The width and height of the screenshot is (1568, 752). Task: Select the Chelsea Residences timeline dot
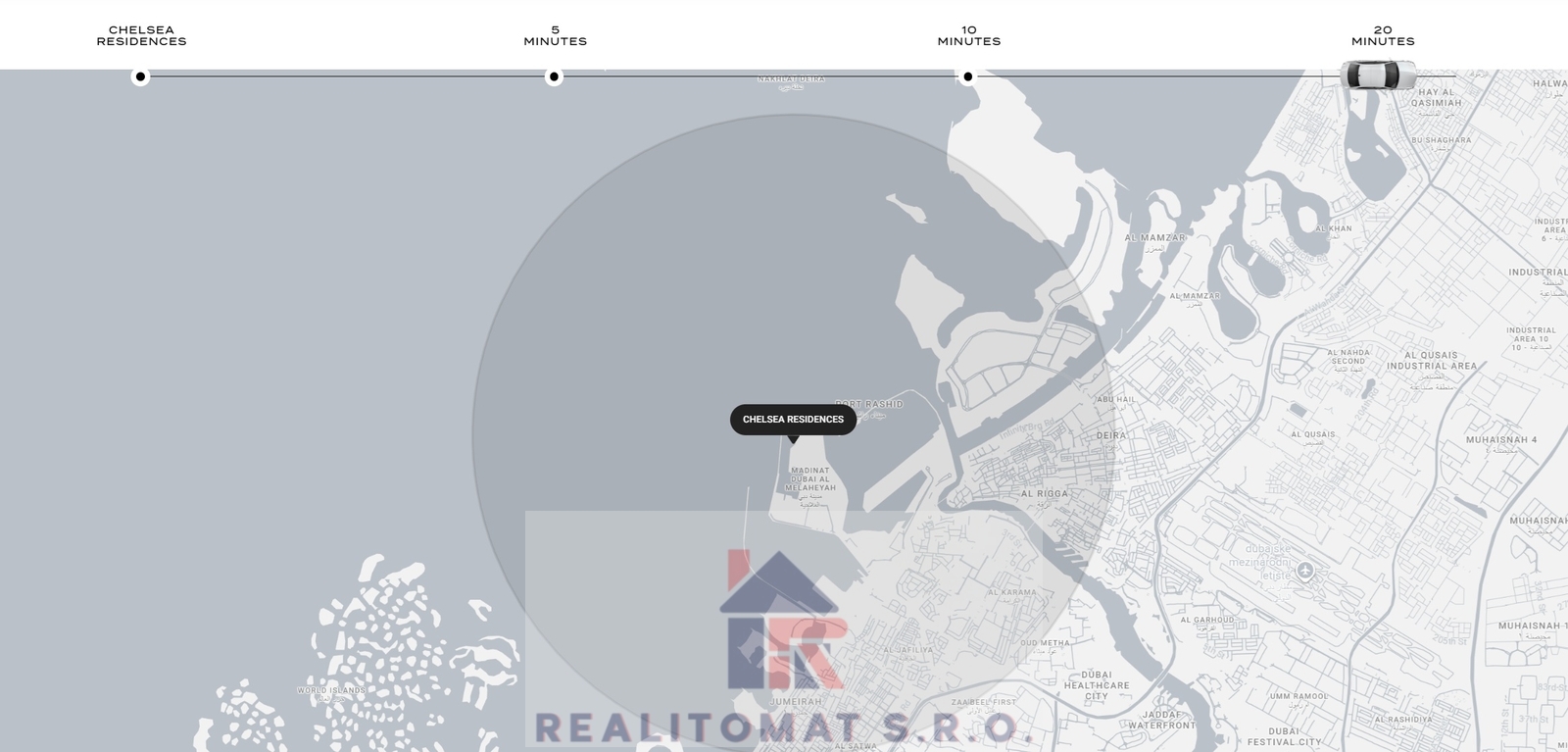[140, 76]
